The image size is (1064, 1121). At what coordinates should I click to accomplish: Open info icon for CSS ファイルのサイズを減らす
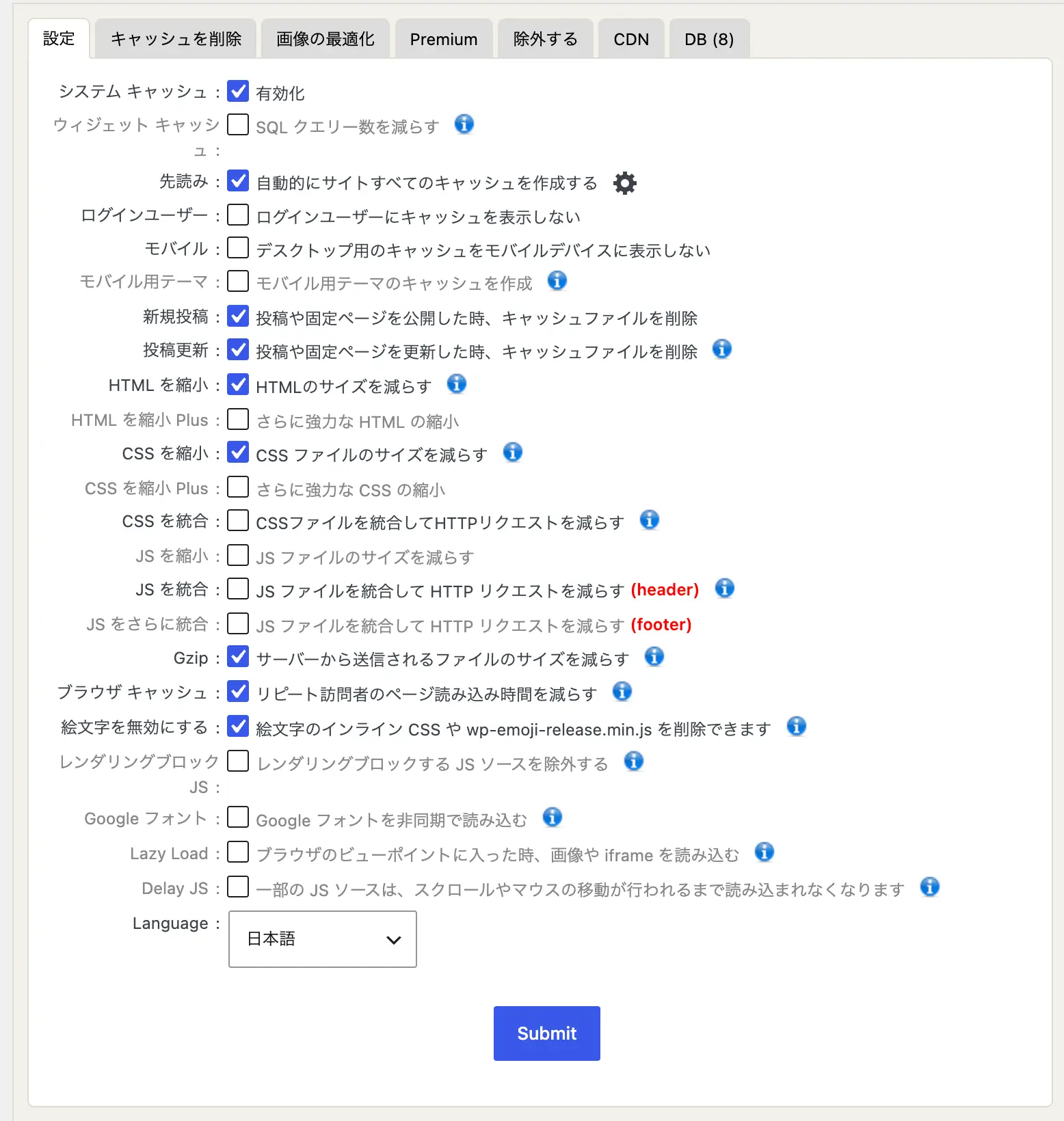pyautogui.click(x=513, y=452)
